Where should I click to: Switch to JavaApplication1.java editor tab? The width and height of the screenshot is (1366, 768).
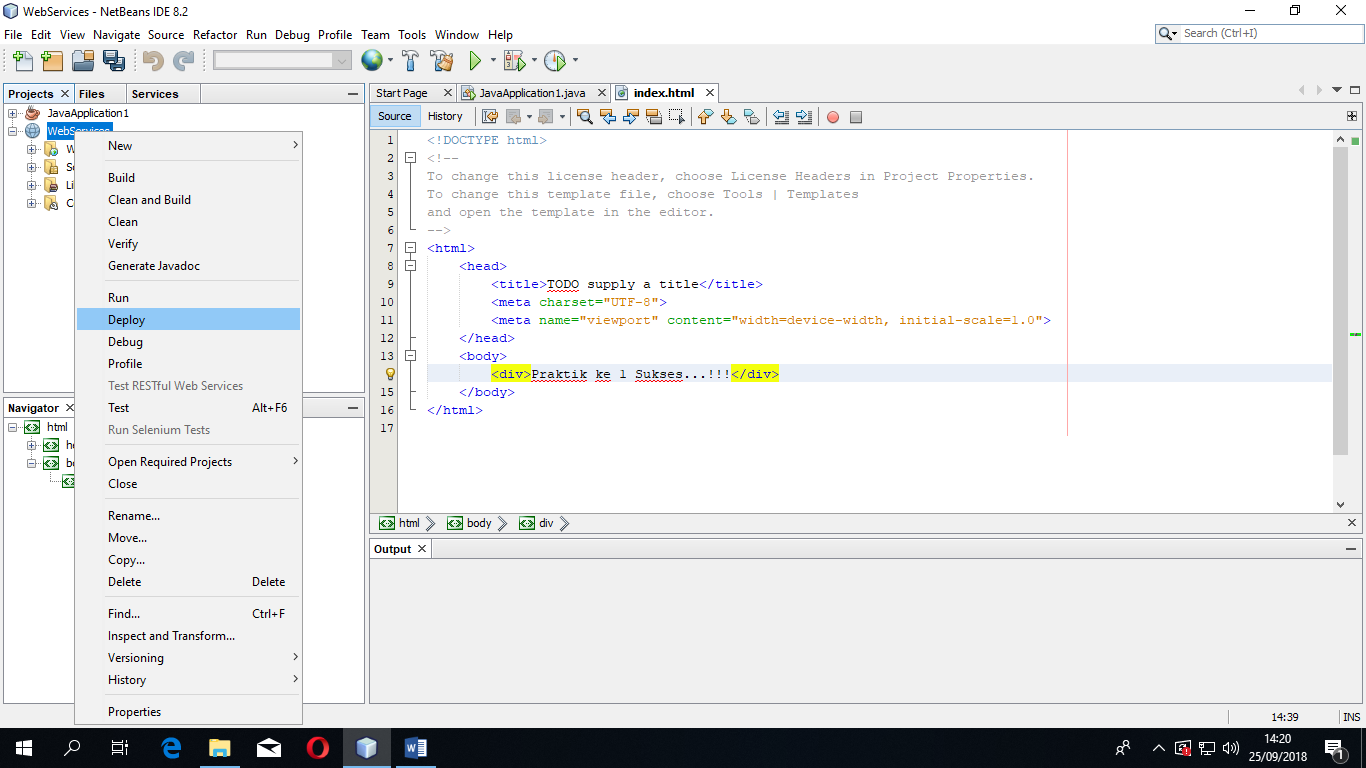click(x=531, y=93)
